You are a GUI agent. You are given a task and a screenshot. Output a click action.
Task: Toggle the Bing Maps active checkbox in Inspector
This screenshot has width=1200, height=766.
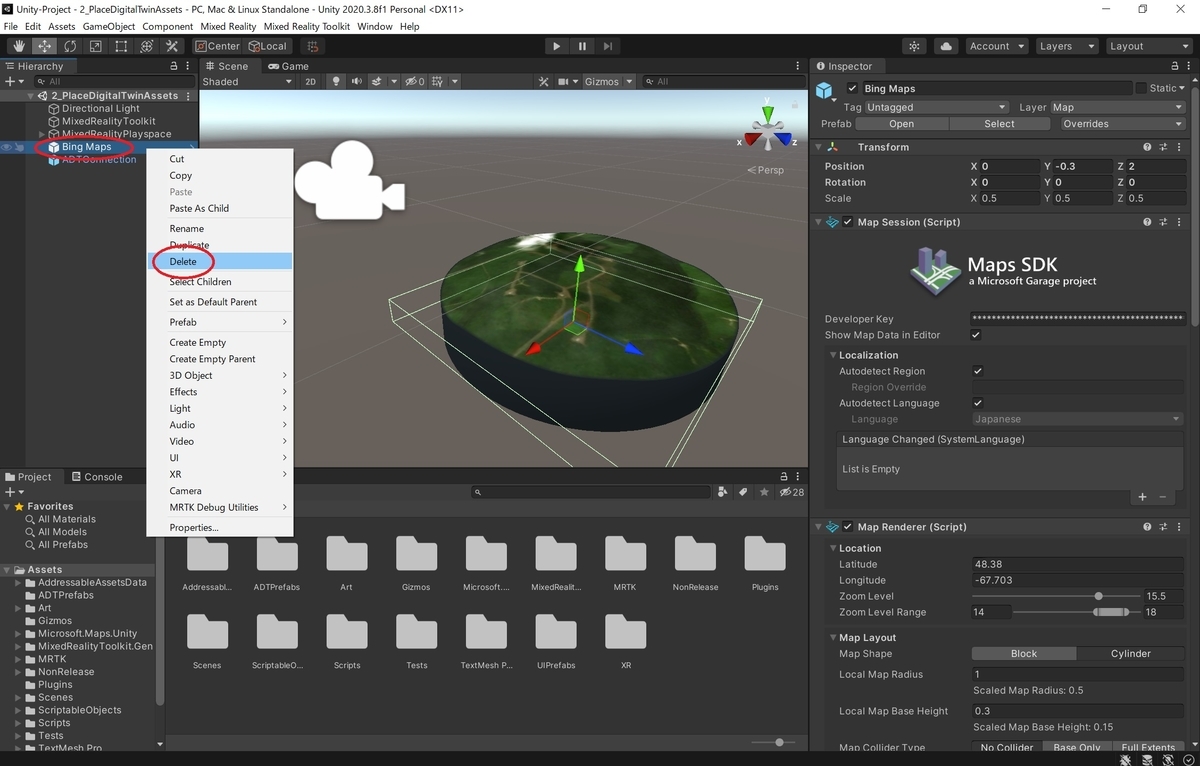(853, 88)
